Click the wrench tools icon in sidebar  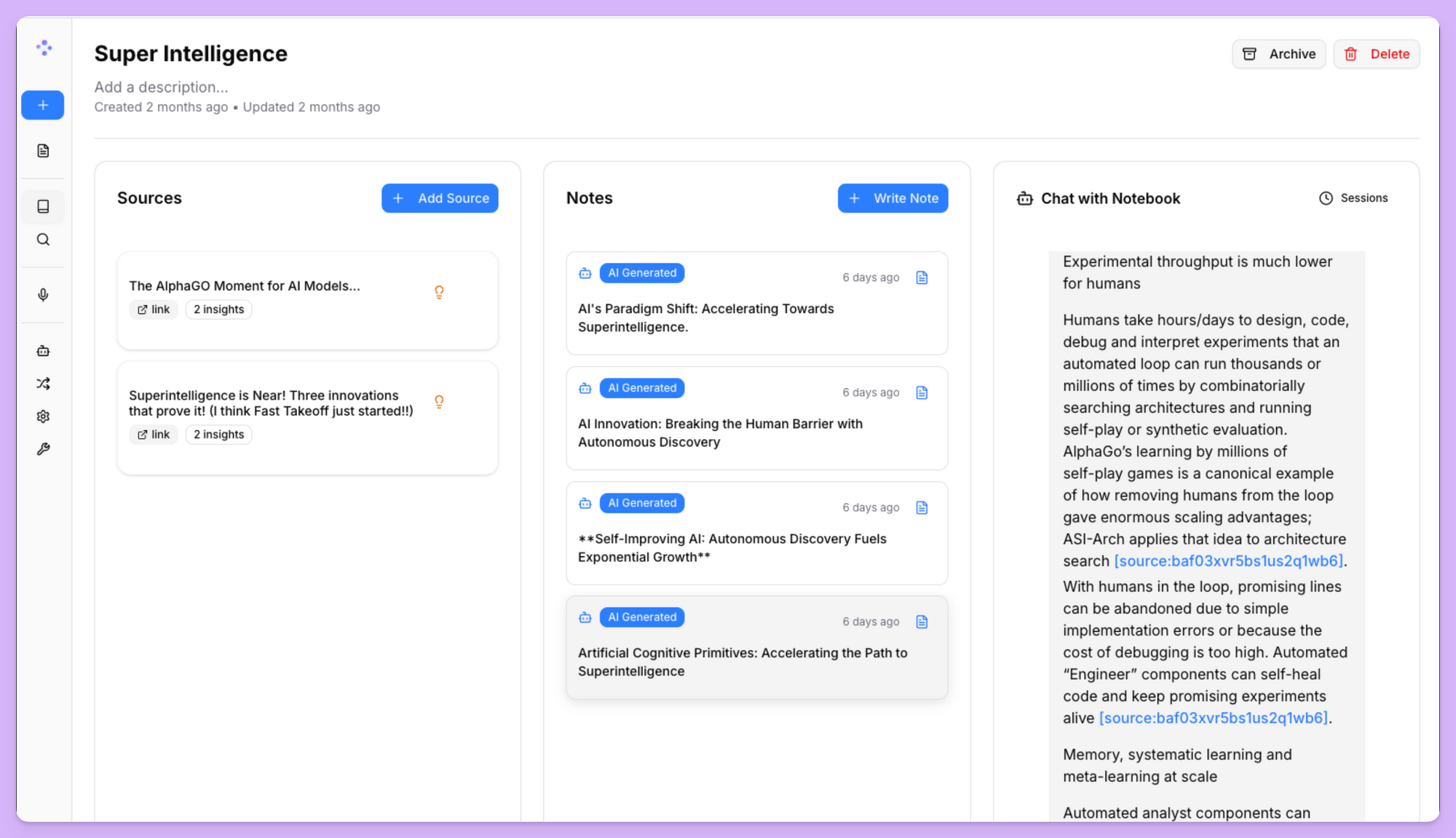point(43,449)
